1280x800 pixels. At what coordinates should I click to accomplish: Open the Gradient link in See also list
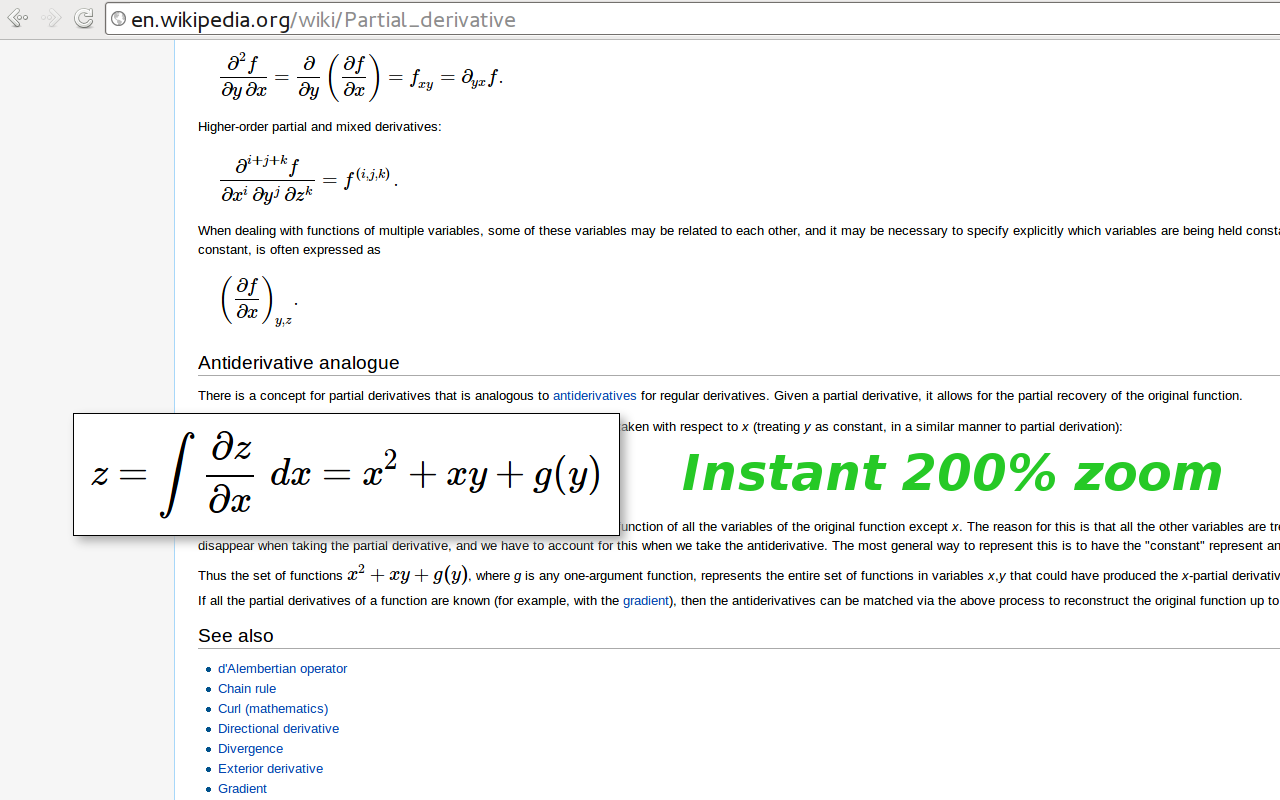tap(242, 789)
